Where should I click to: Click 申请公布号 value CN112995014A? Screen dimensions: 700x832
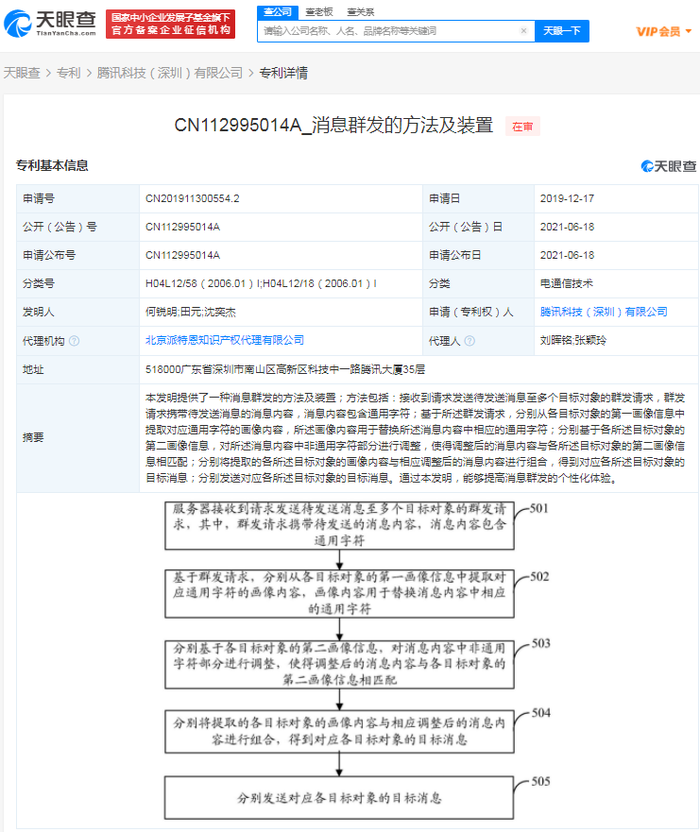click(x=183, y=255)
